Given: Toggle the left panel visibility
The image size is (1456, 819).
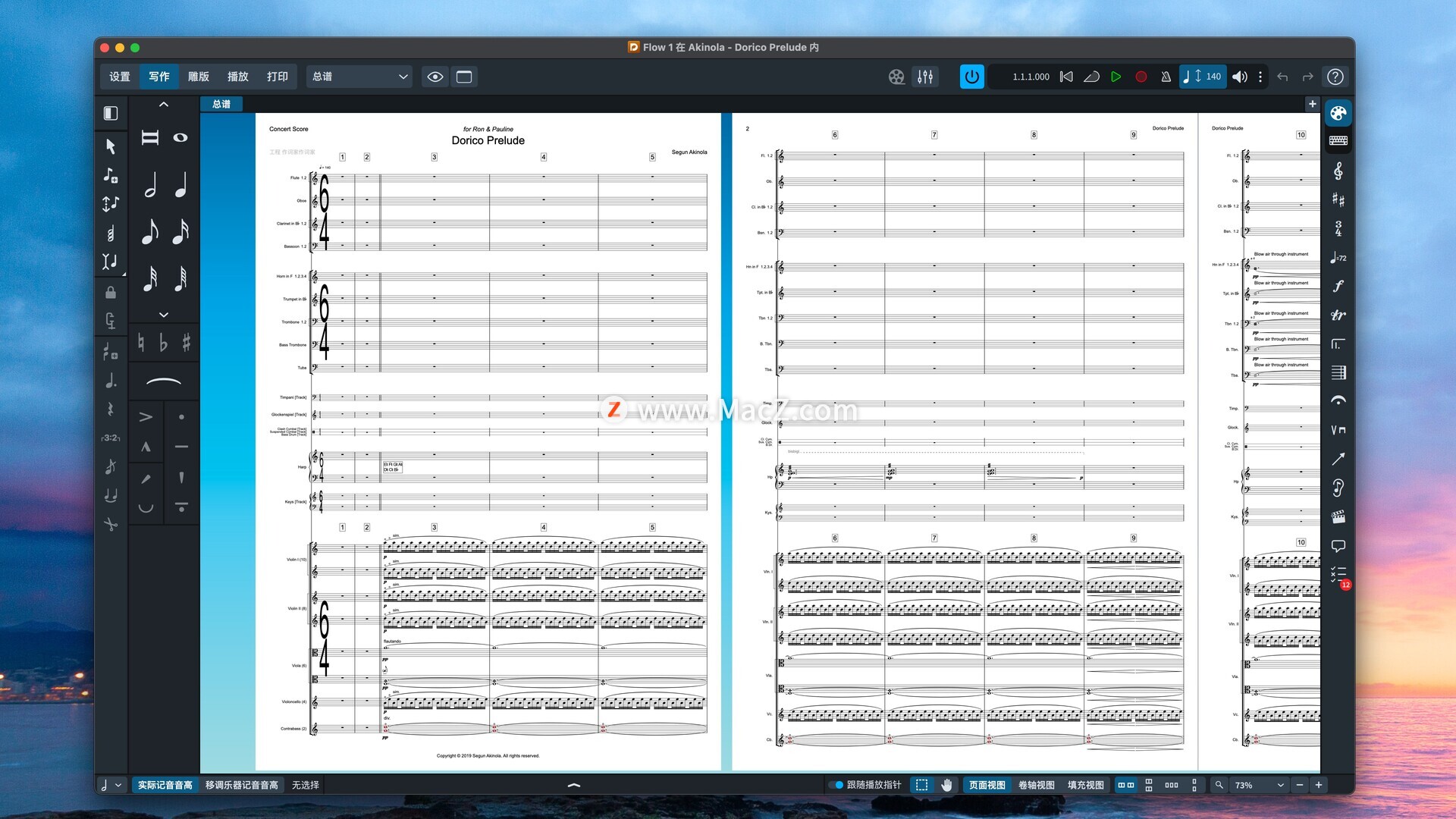Looking at the screenshot, I should pyautogui.click(x=111, y=113).
